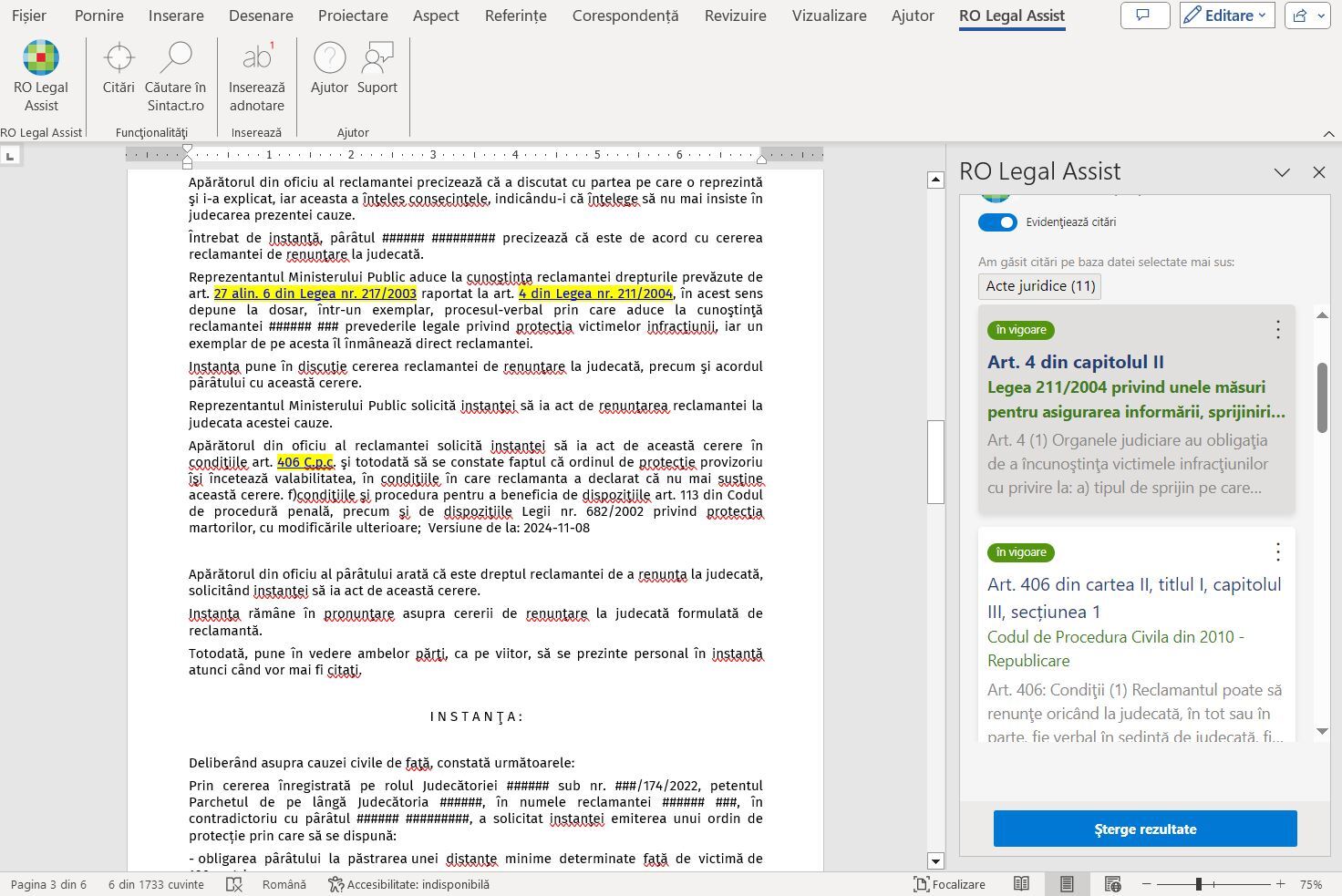Switch to the Proiectare tab

point(353,15)
